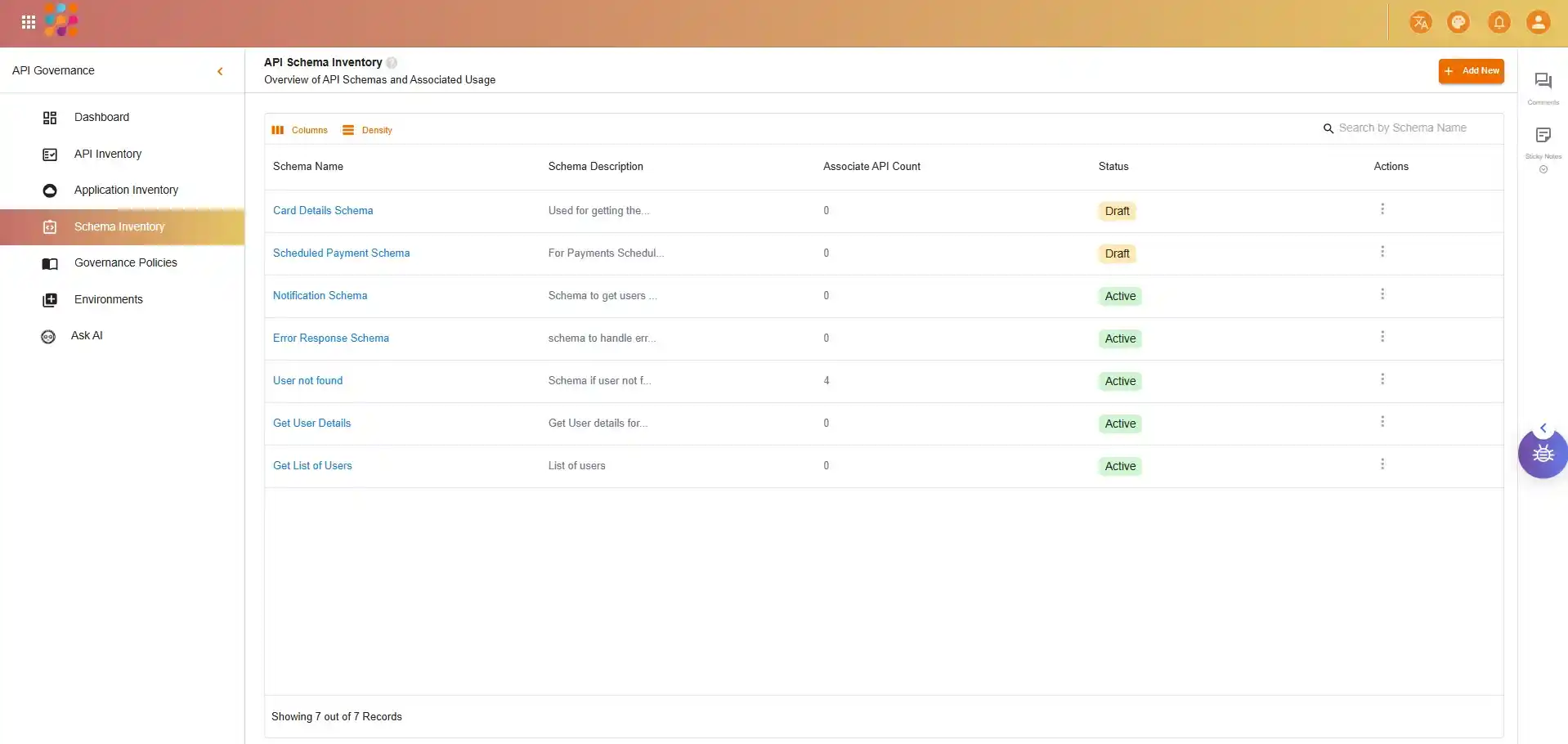Viewport: 1568px width, 744px height.
Task: Expand the floating bug widget chevron
Action: point(1543,428)
